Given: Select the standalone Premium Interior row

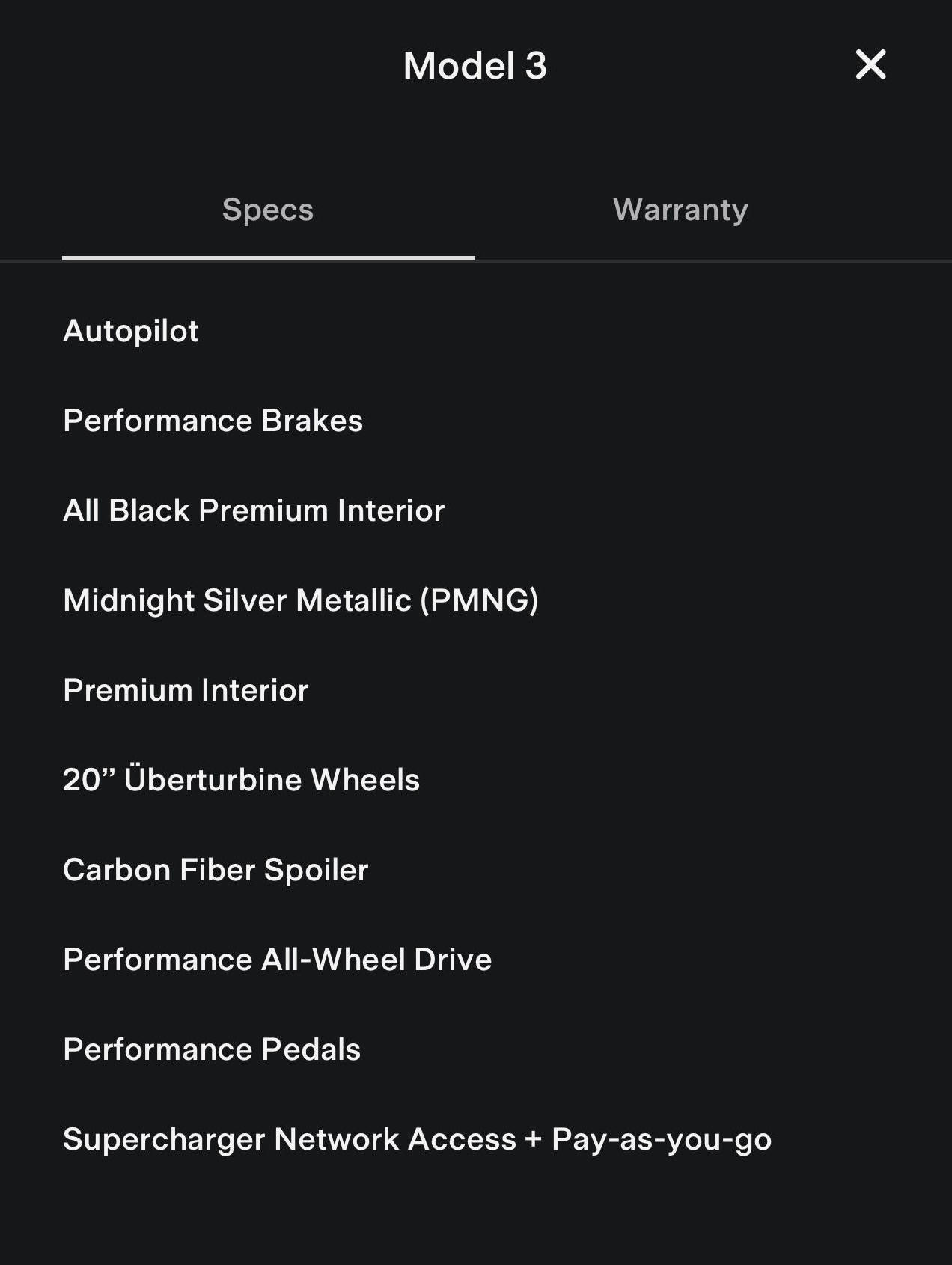Looking at the screenshot, I should [x=186, y=690].
